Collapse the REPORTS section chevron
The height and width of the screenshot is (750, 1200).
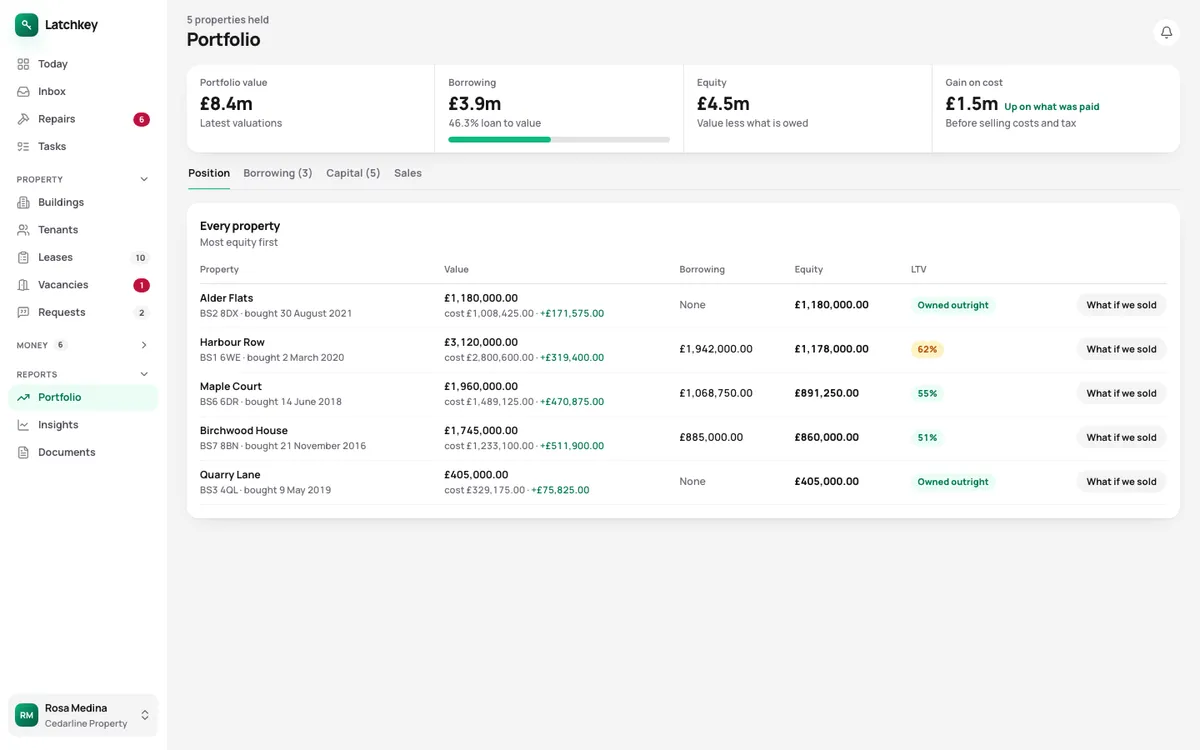144,375
